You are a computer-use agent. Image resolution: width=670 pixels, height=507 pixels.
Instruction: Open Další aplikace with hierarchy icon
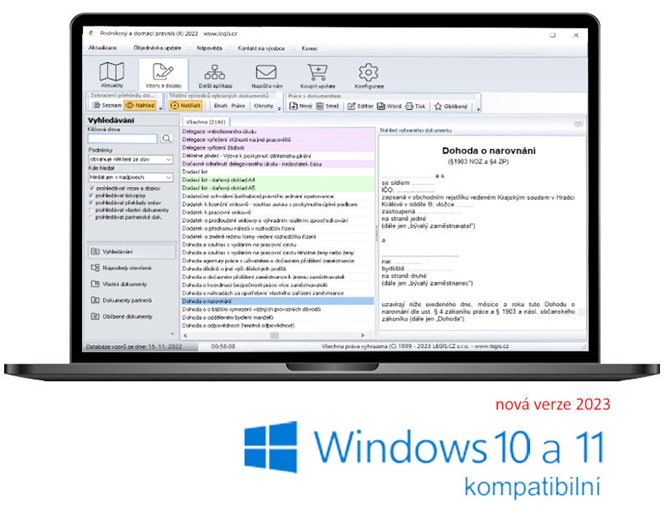pos(215,75)
